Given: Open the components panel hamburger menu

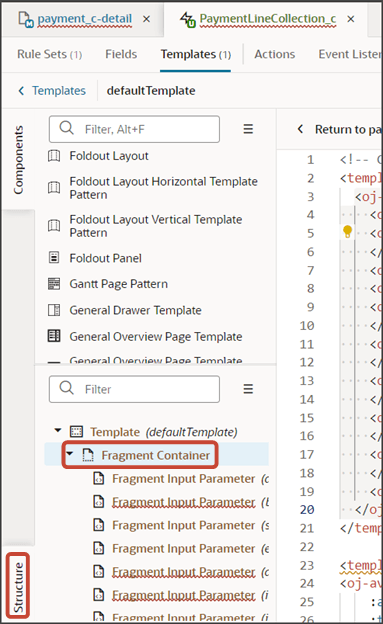Looking at the screenshot, I should click(248, 129).
